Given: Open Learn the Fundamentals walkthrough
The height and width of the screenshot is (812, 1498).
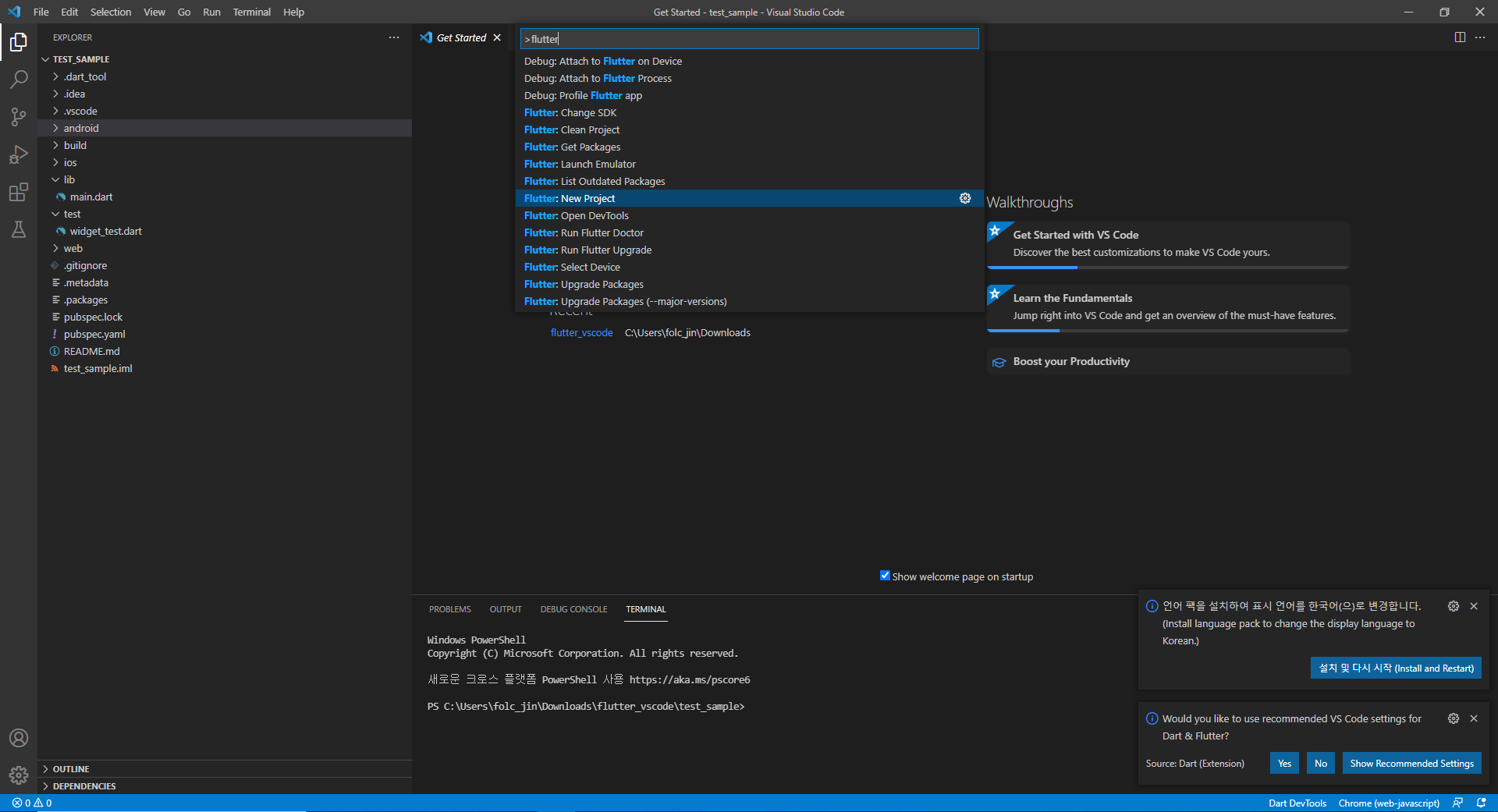Looking at the screenshot, I should coord(1168,308).
